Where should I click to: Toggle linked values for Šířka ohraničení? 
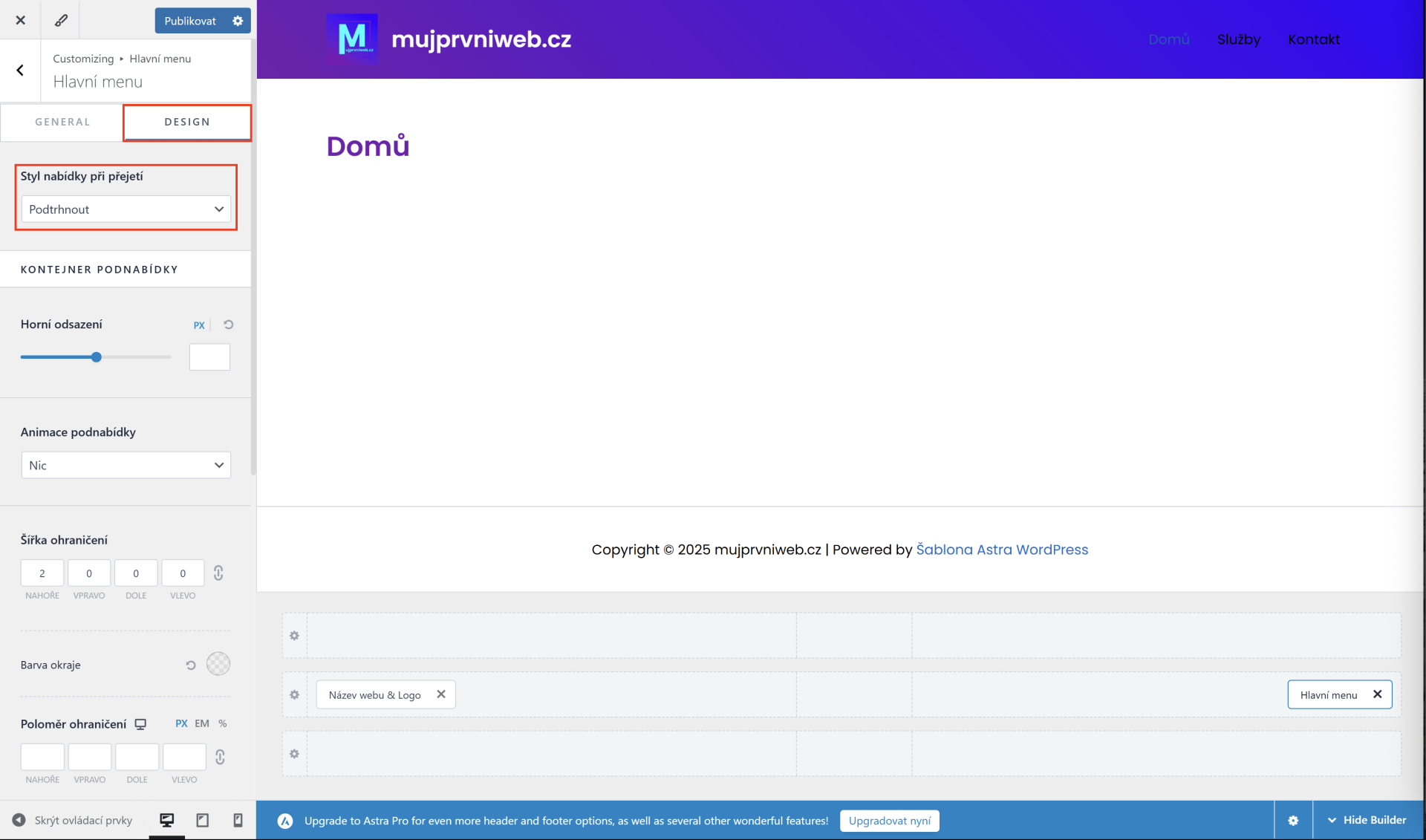click(x=218, y=573)
